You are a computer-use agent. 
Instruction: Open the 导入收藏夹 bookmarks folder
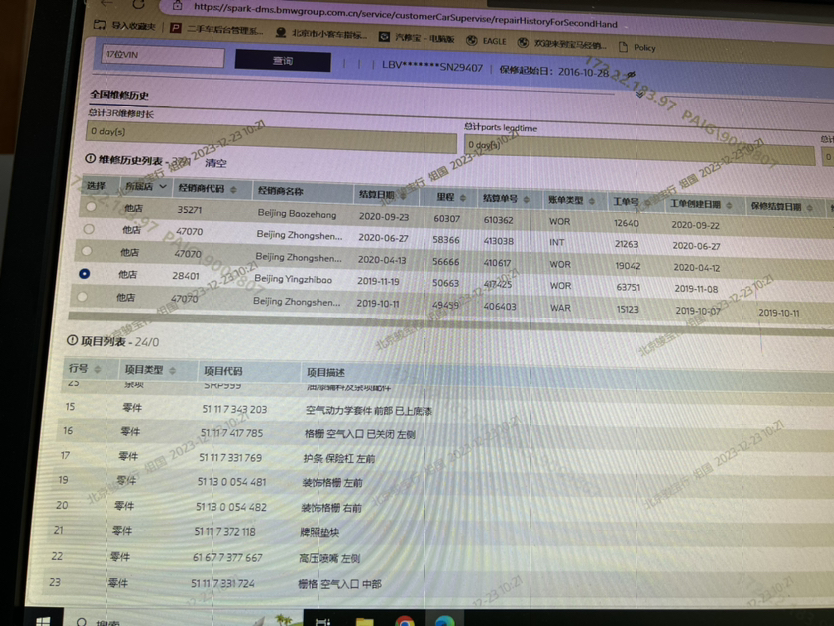pyautogui.click(x=126, y=25)
